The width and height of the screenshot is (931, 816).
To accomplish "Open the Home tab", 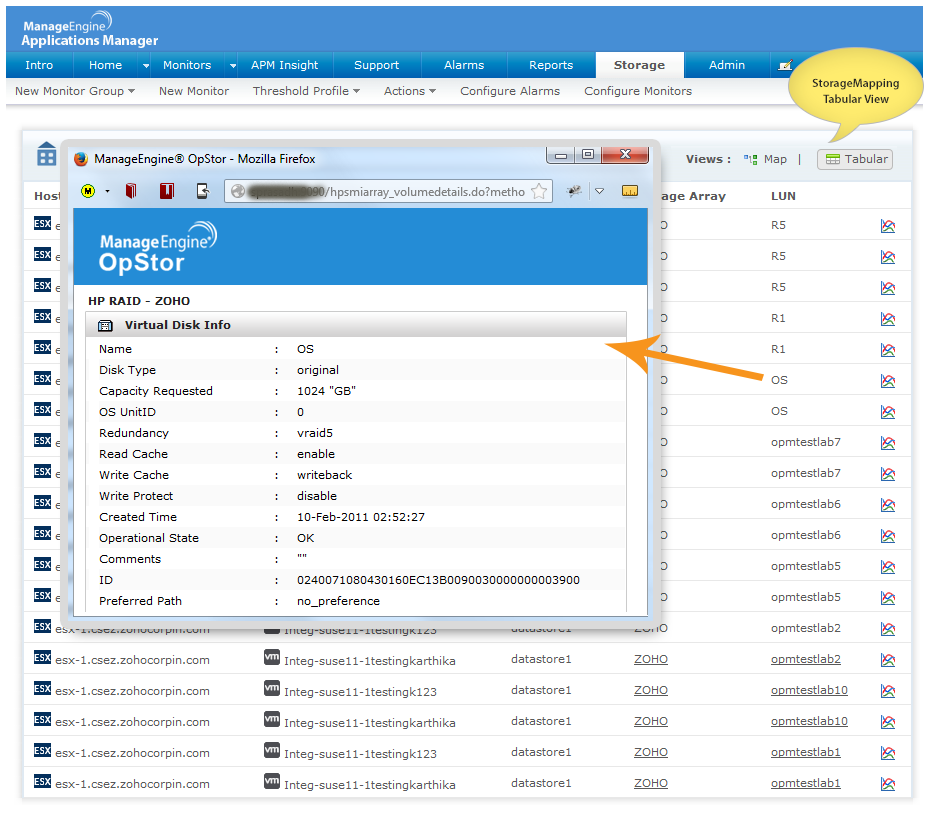I will point(105,65).
